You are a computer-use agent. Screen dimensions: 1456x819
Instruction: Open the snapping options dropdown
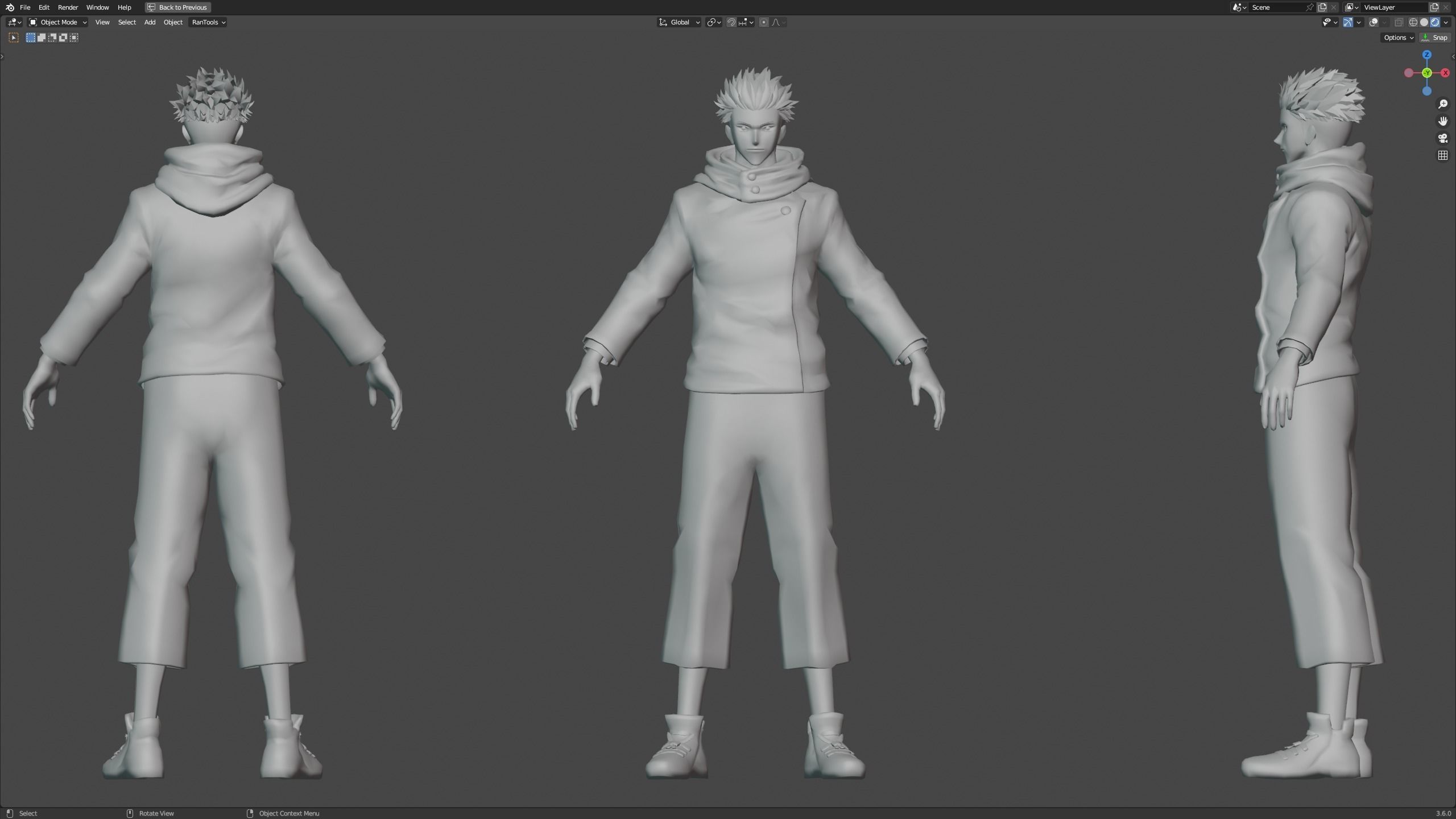point(746,22)
